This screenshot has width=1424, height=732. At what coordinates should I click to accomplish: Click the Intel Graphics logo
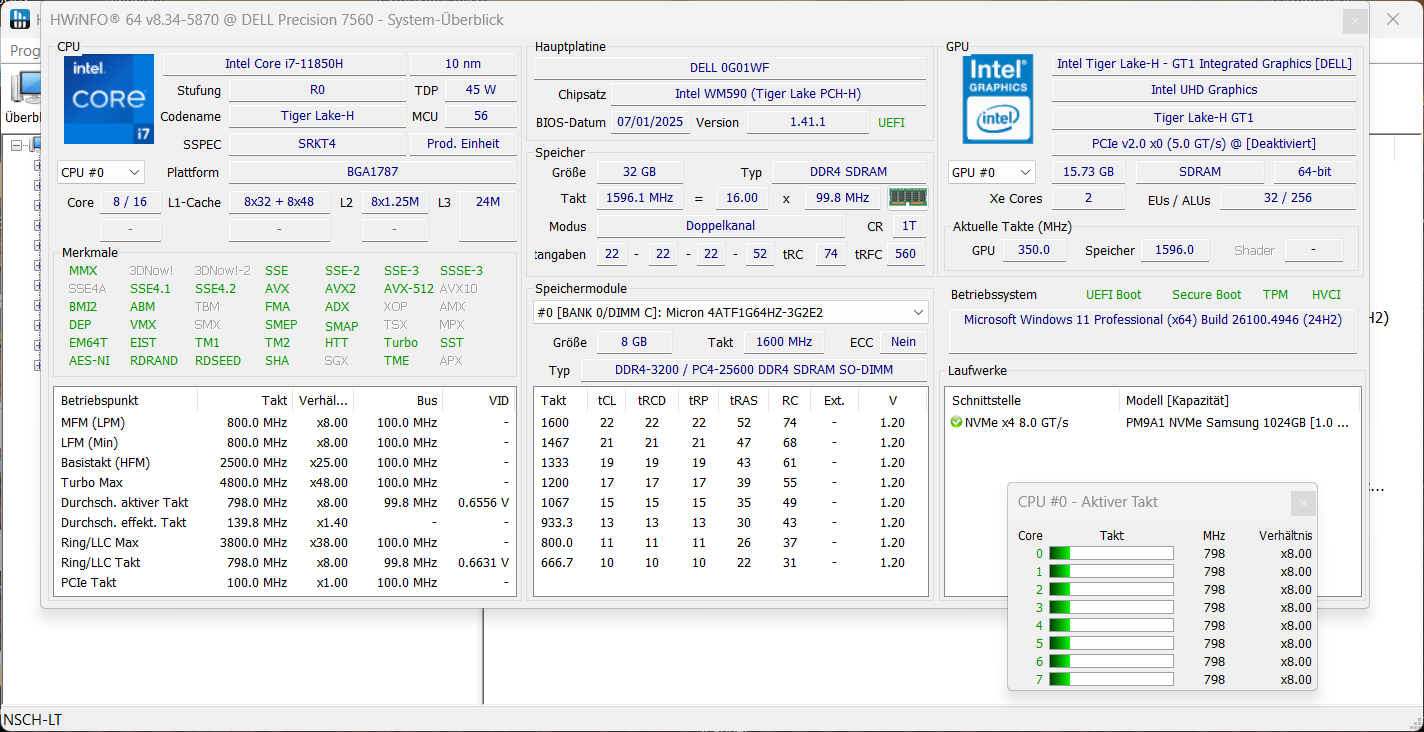pos(997,99)
